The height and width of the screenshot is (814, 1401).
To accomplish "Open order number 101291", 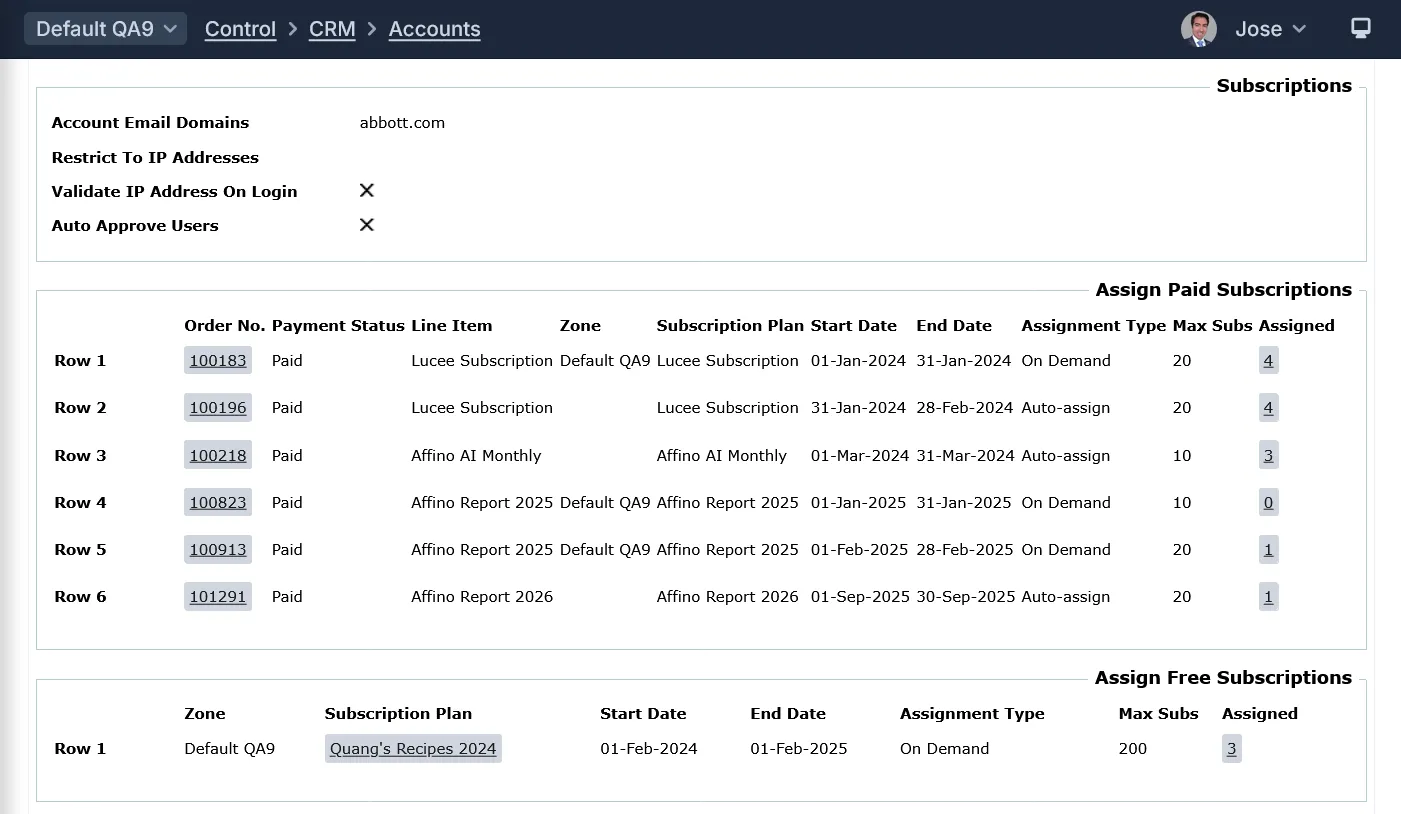I will click(218, 597).
